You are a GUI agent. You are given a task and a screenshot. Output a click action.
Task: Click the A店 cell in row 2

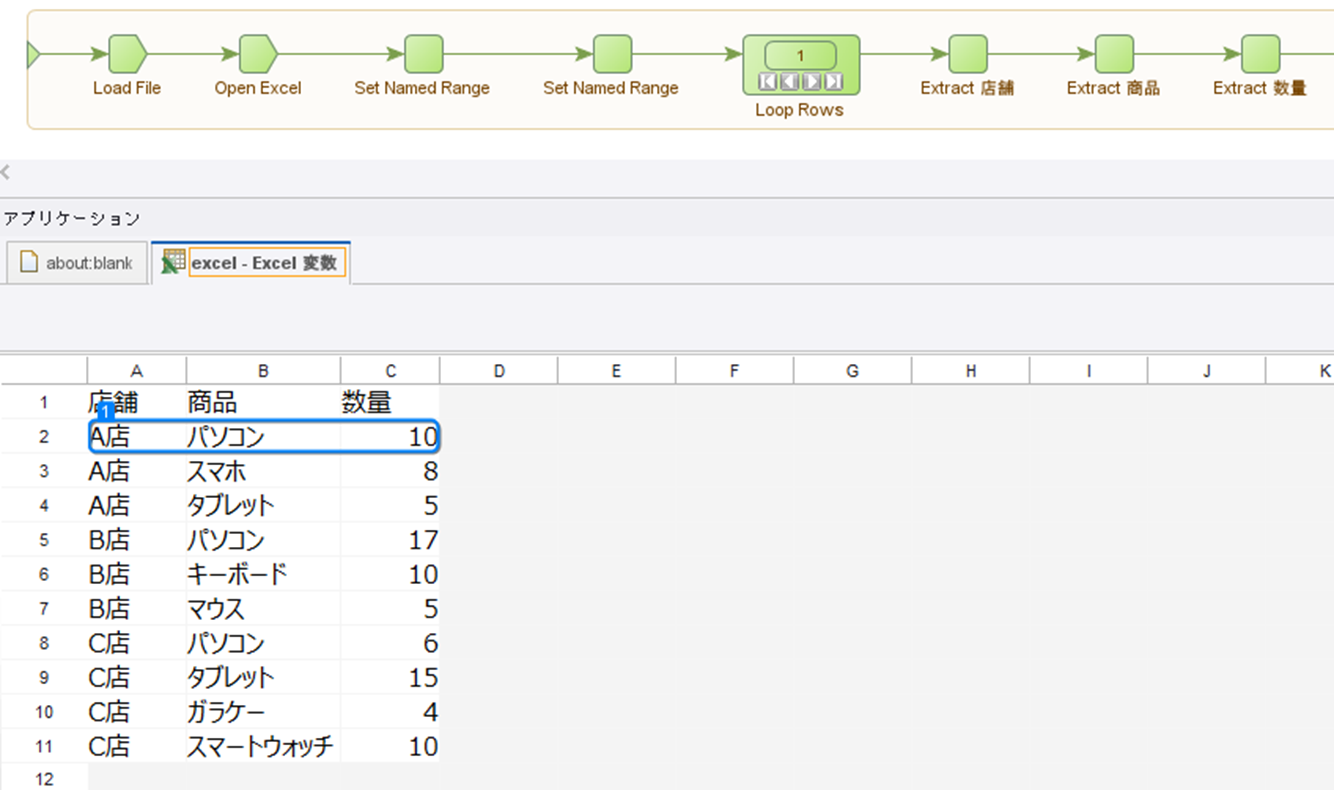pos(137,437)
